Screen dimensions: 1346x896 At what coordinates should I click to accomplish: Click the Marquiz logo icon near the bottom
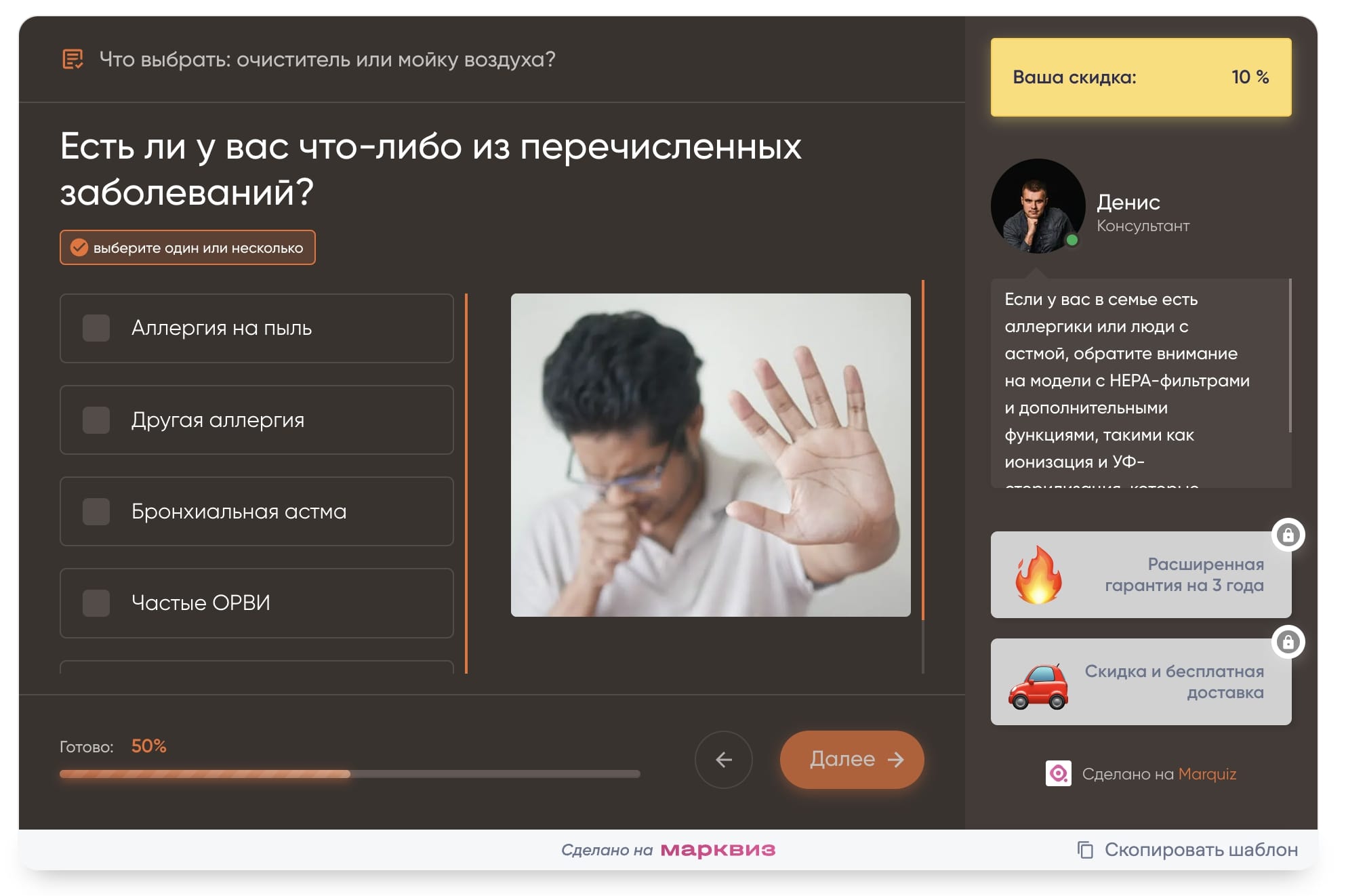point(1059,773)
